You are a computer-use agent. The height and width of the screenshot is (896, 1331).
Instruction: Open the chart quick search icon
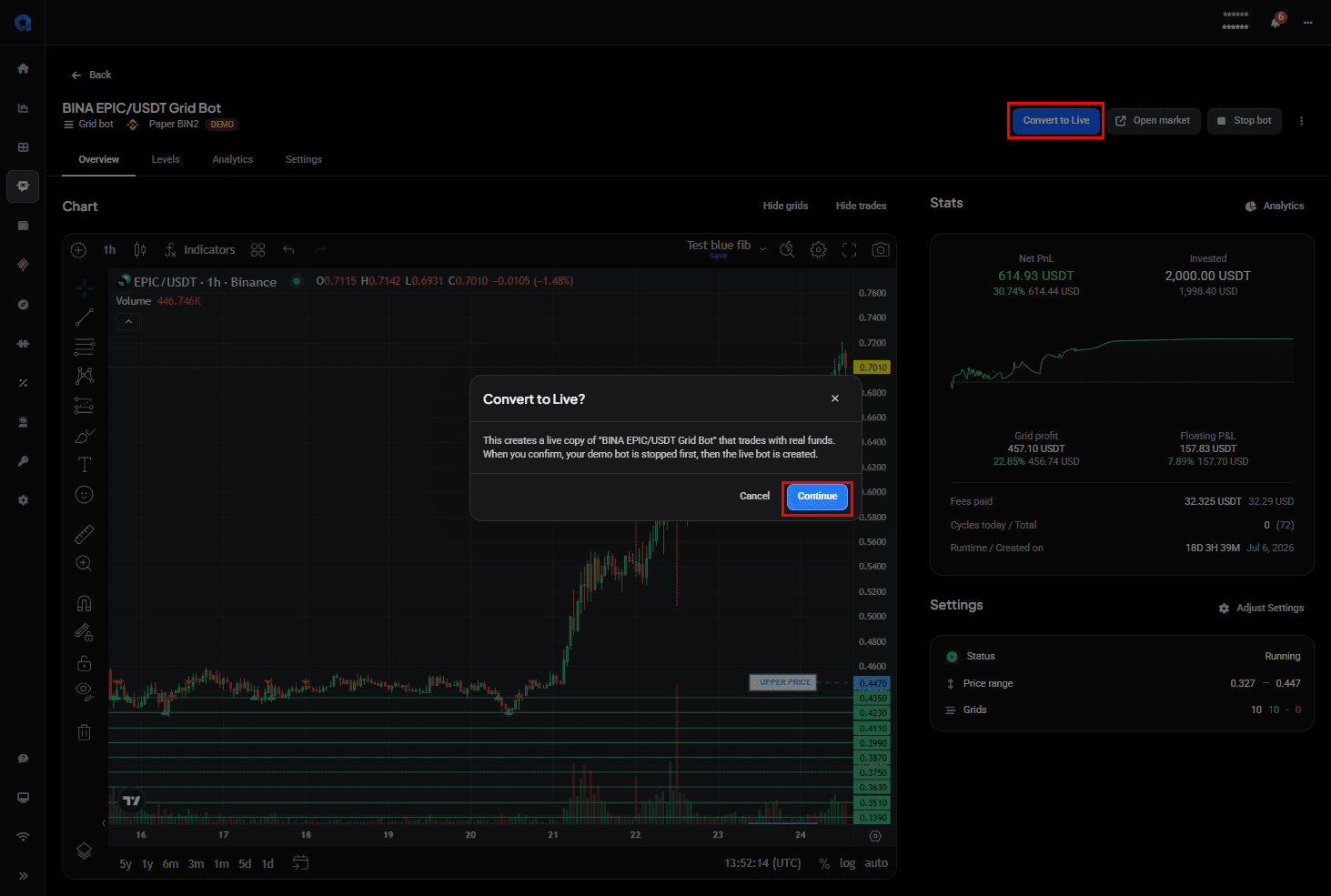pos(788,250)
